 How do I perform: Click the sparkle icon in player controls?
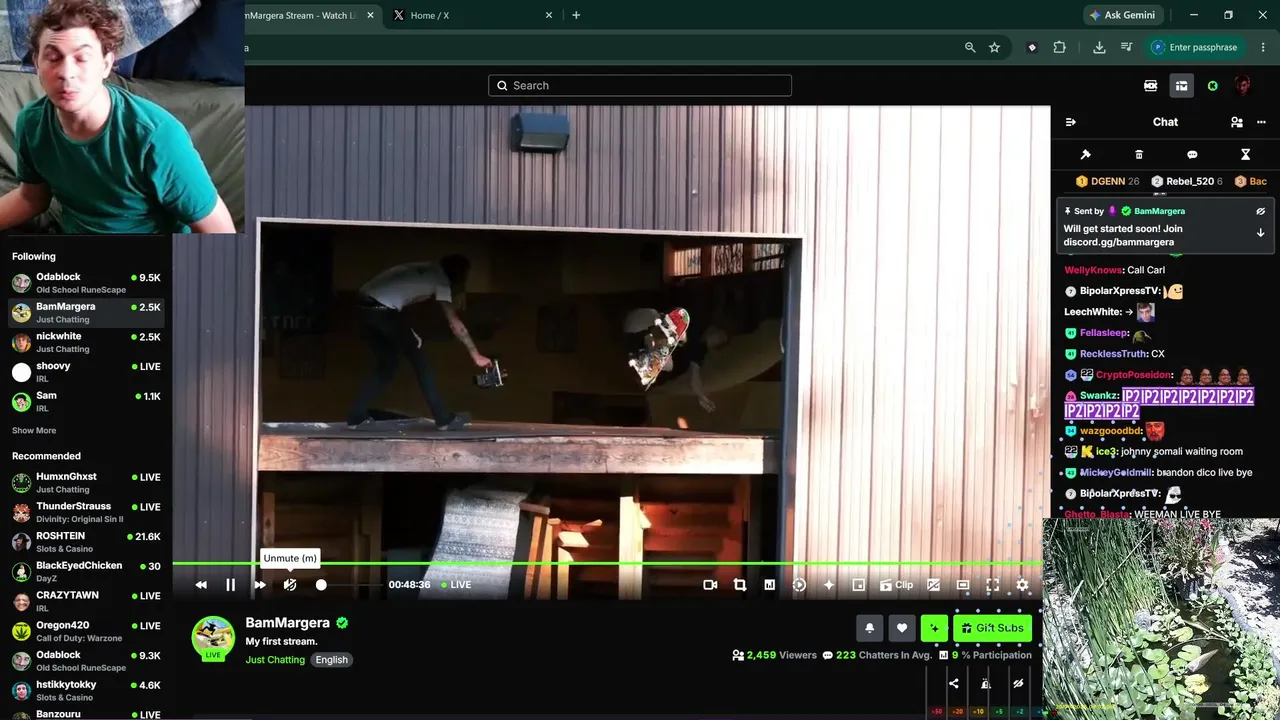pos(829,585)
